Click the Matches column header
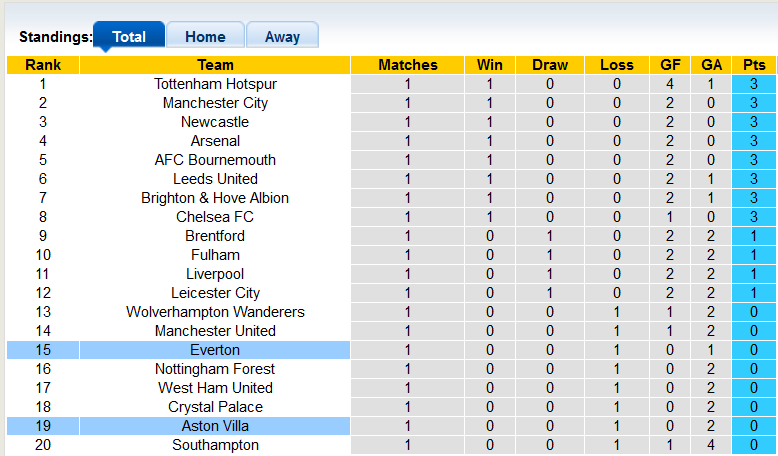Image resolution: width=778 pixels, height=456 pixels. point(408,65)
